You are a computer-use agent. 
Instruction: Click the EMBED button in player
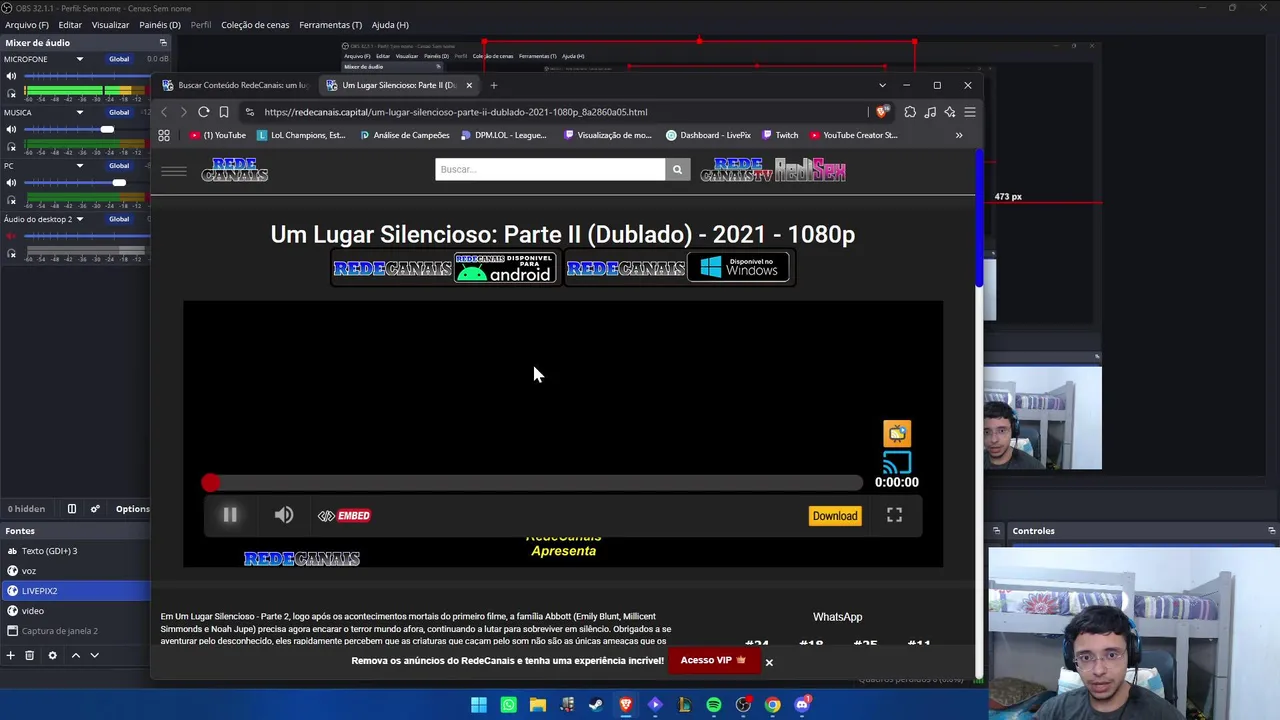pyautogui.click(x=344, y=516)
